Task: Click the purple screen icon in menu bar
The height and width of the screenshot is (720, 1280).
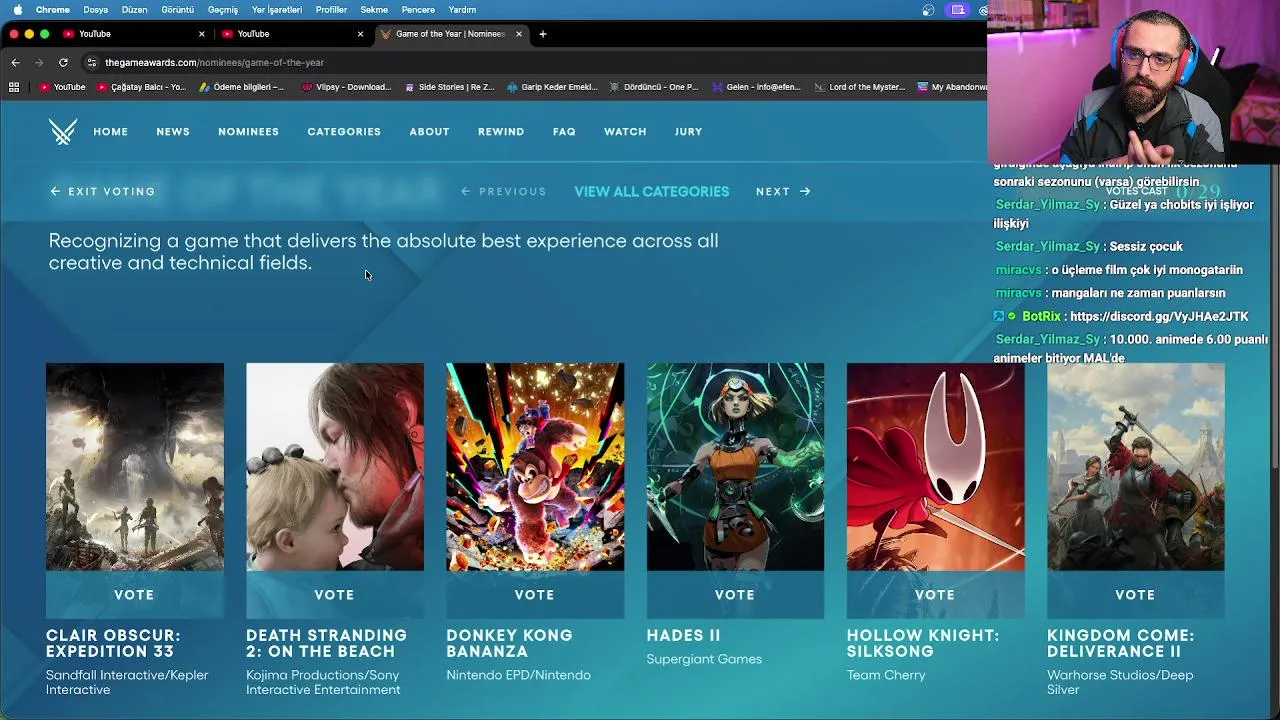Action: click(x=958, y=10)
